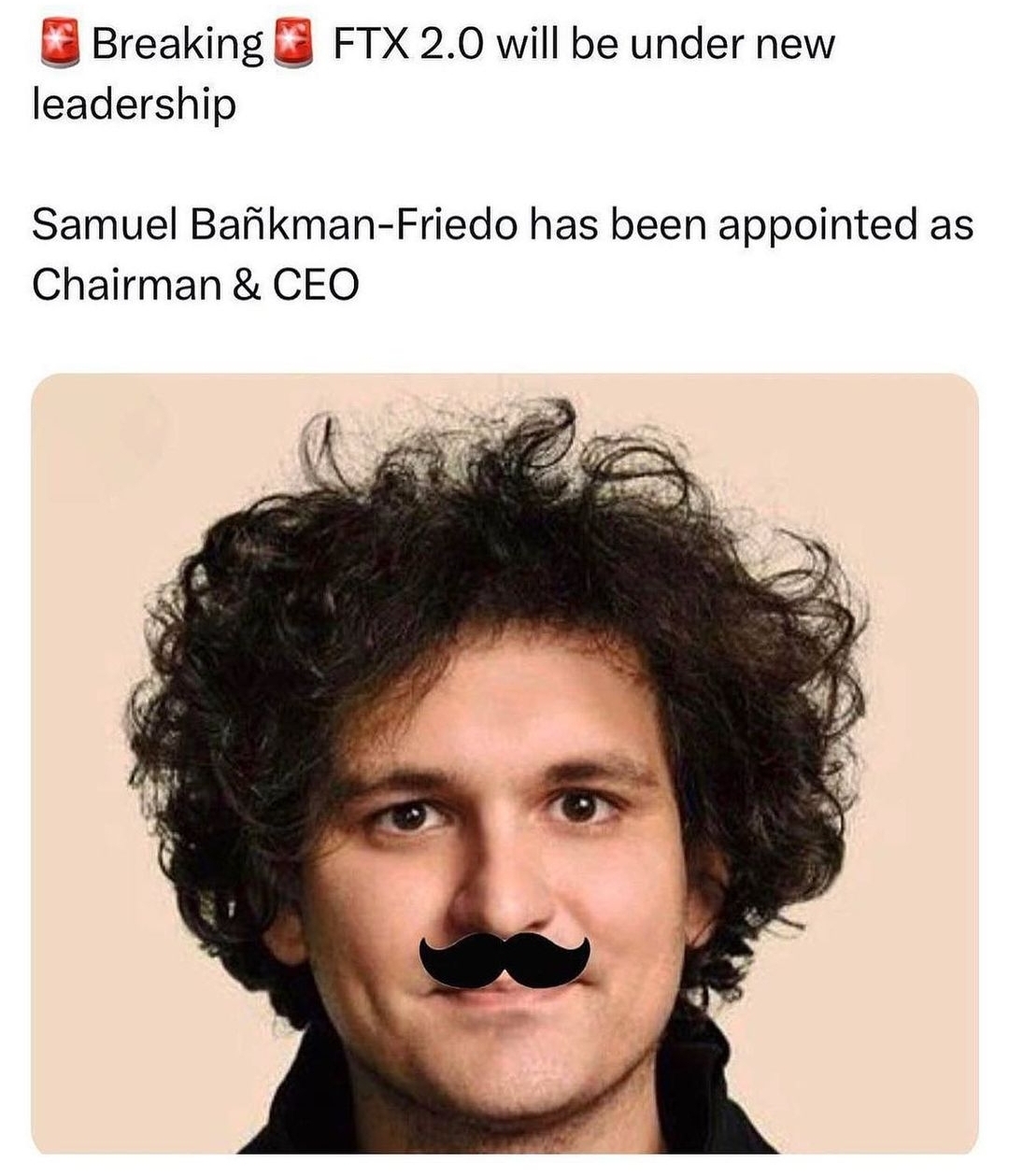Click the black mustache sticker
1009x1176 pixels.
click(x=504, y=959)
